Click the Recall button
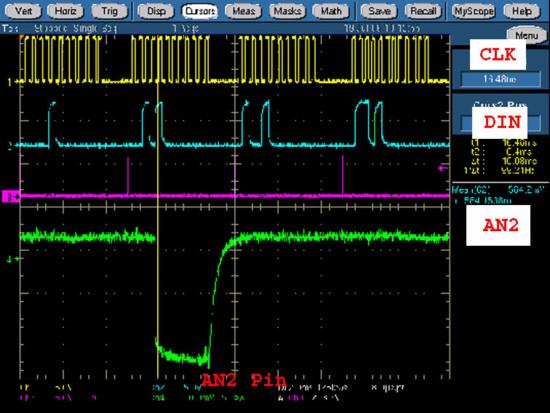Screen dimensions: 550x413 tap(423, 11)
